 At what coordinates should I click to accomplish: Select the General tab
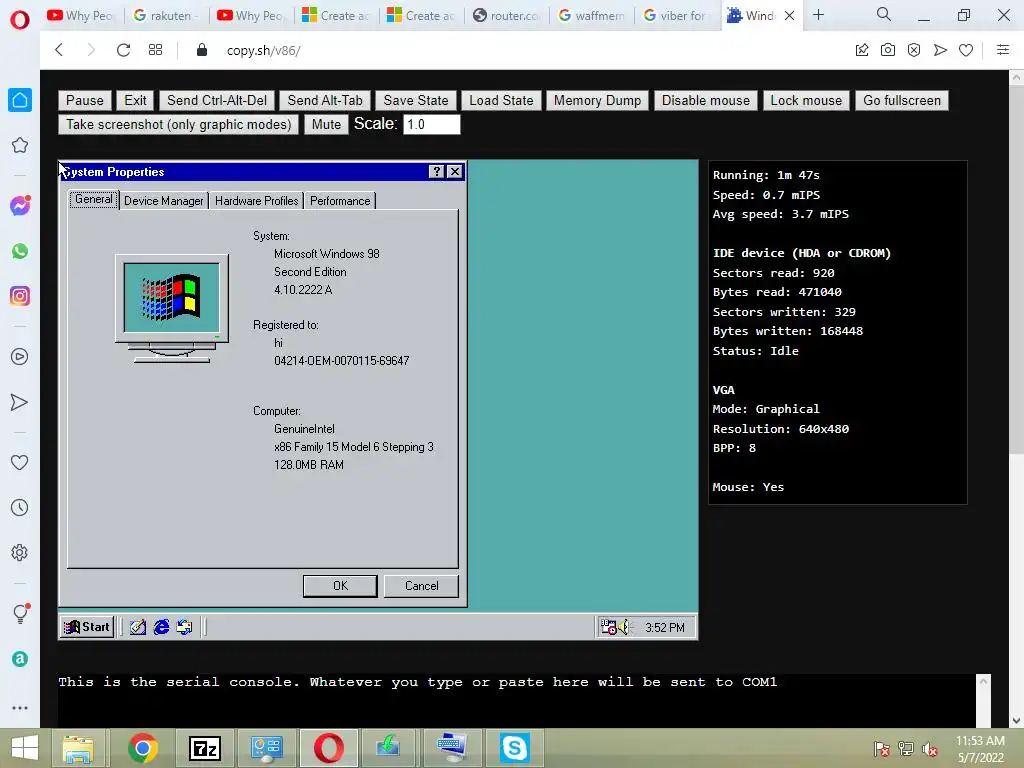(x=94, y=199)
